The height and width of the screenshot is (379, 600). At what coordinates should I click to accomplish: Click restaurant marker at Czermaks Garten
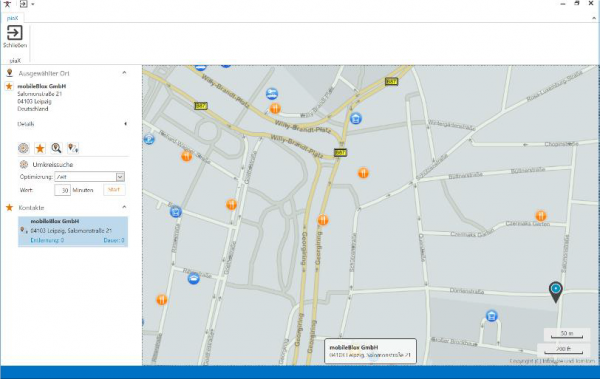[540, 216]
